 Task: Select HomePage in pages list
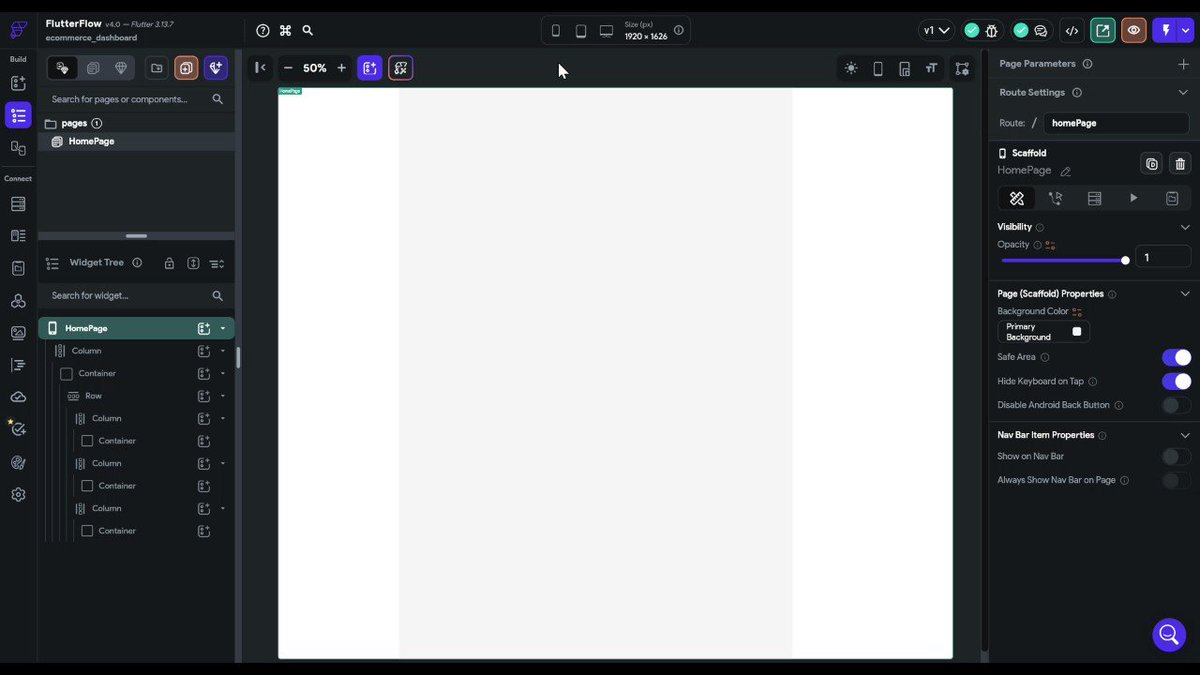pos(136,141)
